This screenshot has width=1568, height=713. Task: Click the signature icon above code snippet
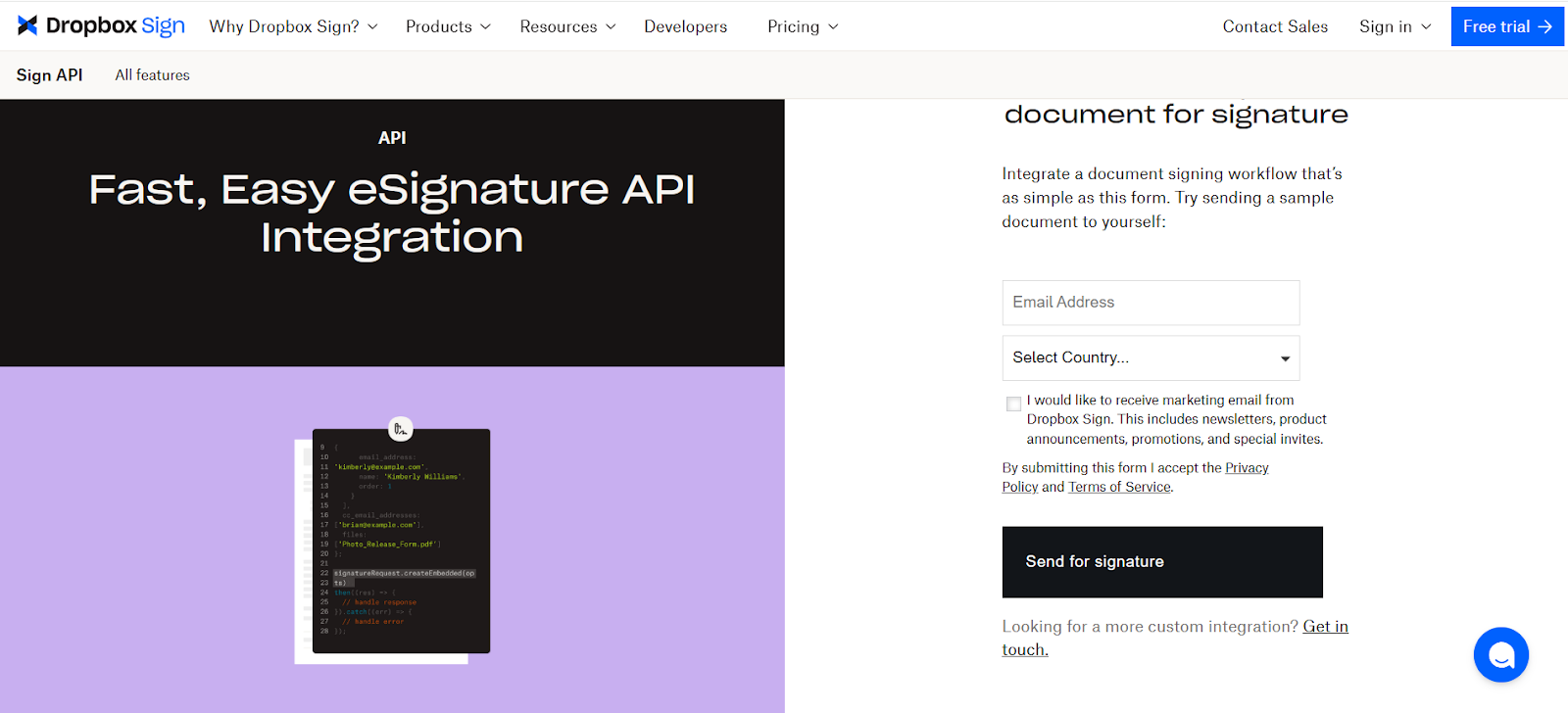(x=400, y=429)
